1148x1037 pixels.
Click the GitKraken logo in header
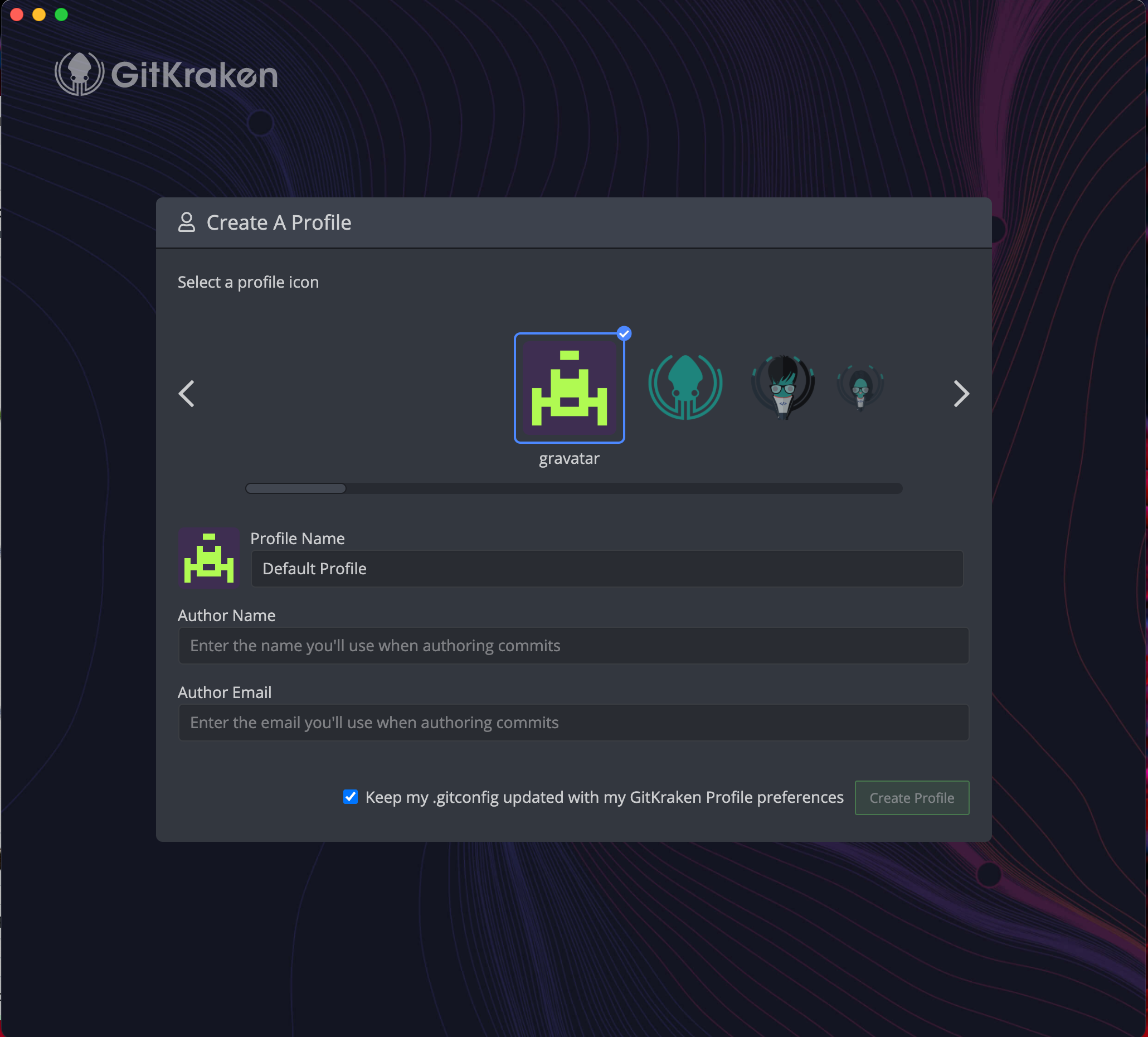(166, 74)
